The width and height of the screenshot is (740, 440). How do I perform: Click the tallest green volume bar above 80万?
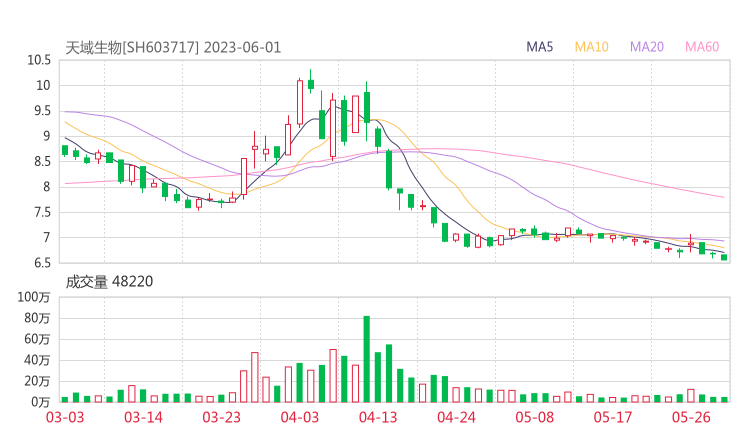coord(367,359)
